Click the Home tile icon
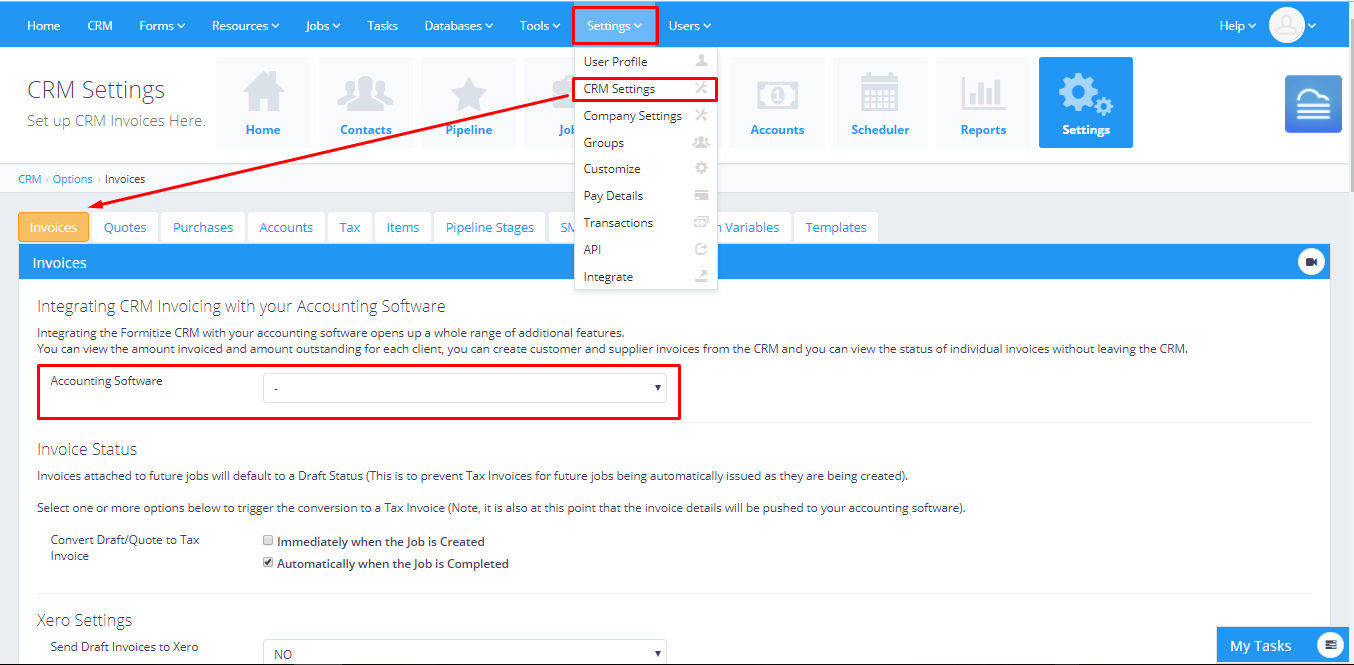The height and width of the screenshot is (665, 1354). pos(262,95)
